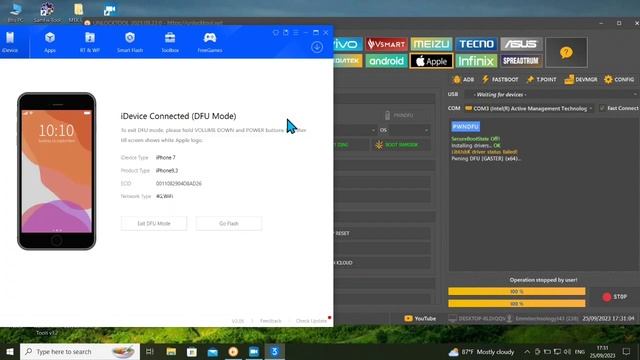Viewport: 640px width, 360px height.
Task: Open the Fastboot tool
Action: [x=500, y=79]
